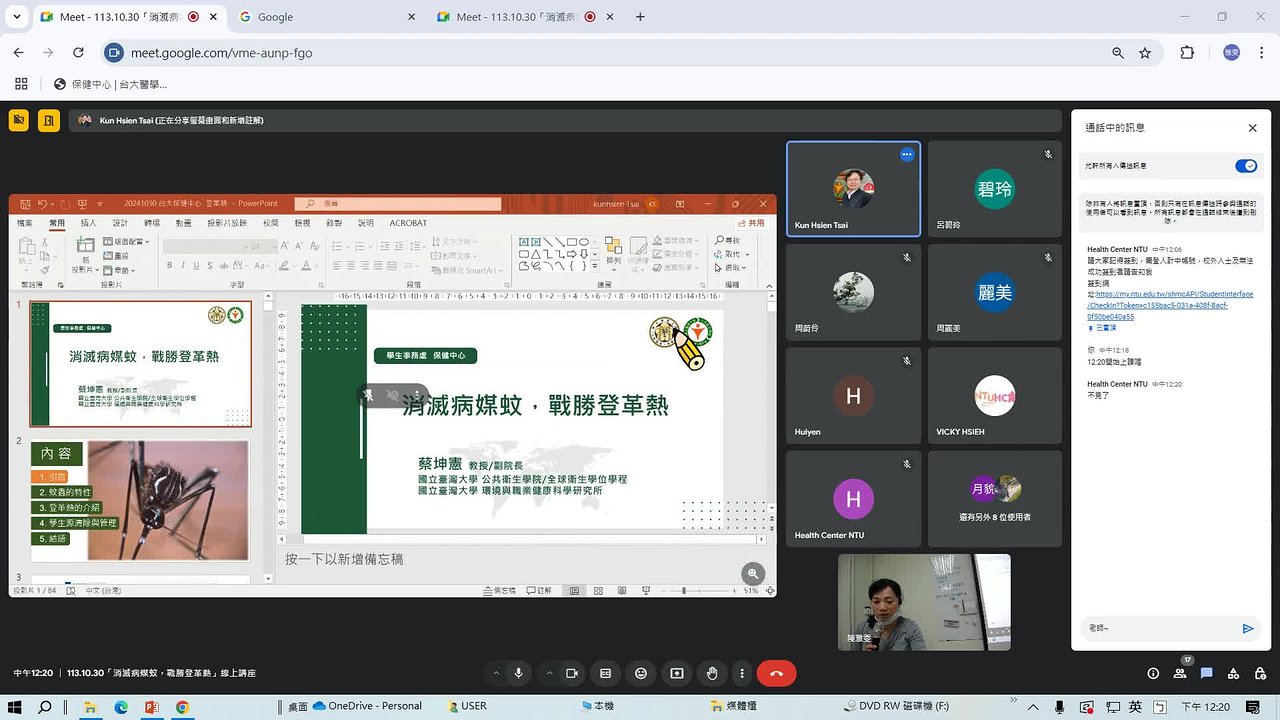Expand the audio settings arrow beside the microphone

pos(495,673)
